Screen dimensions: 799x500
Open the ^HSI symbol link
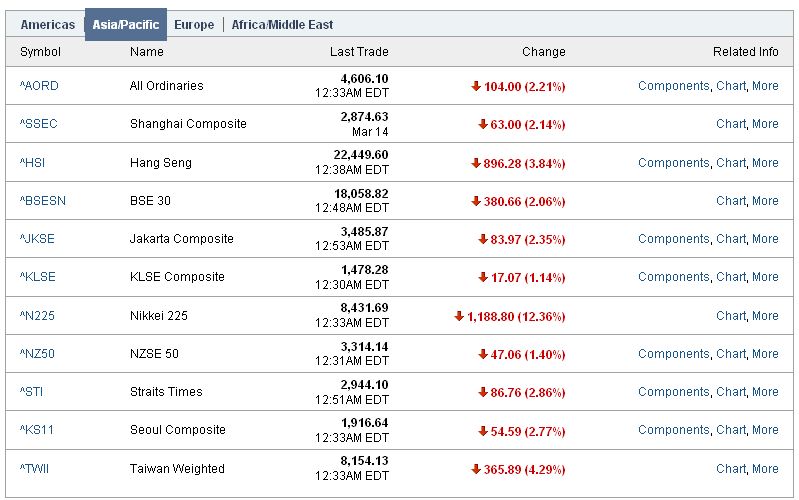click(x=33, y=163)
